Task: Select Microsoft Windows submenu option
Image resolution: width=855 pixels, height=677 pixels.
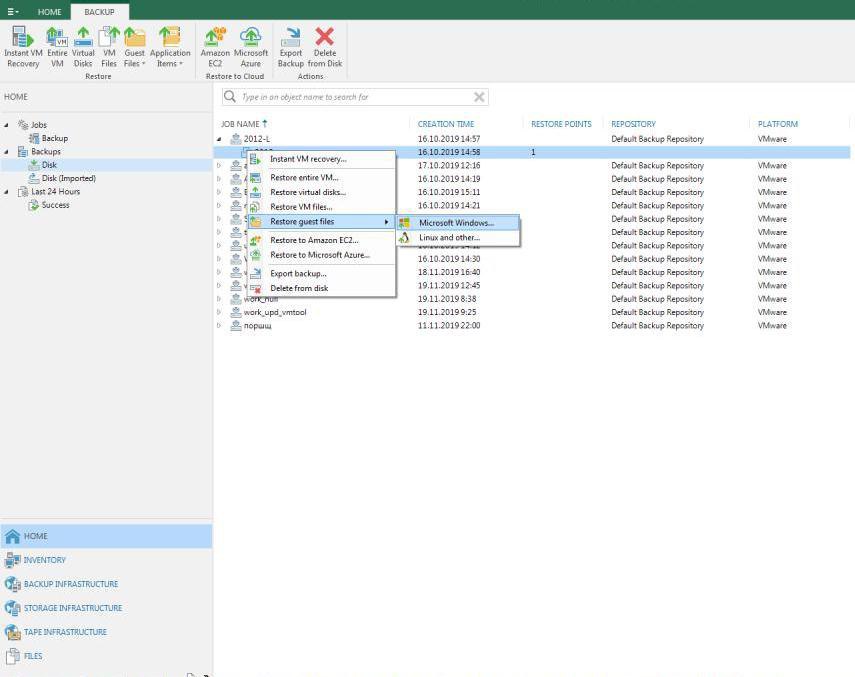Action: tap(458, 223)
